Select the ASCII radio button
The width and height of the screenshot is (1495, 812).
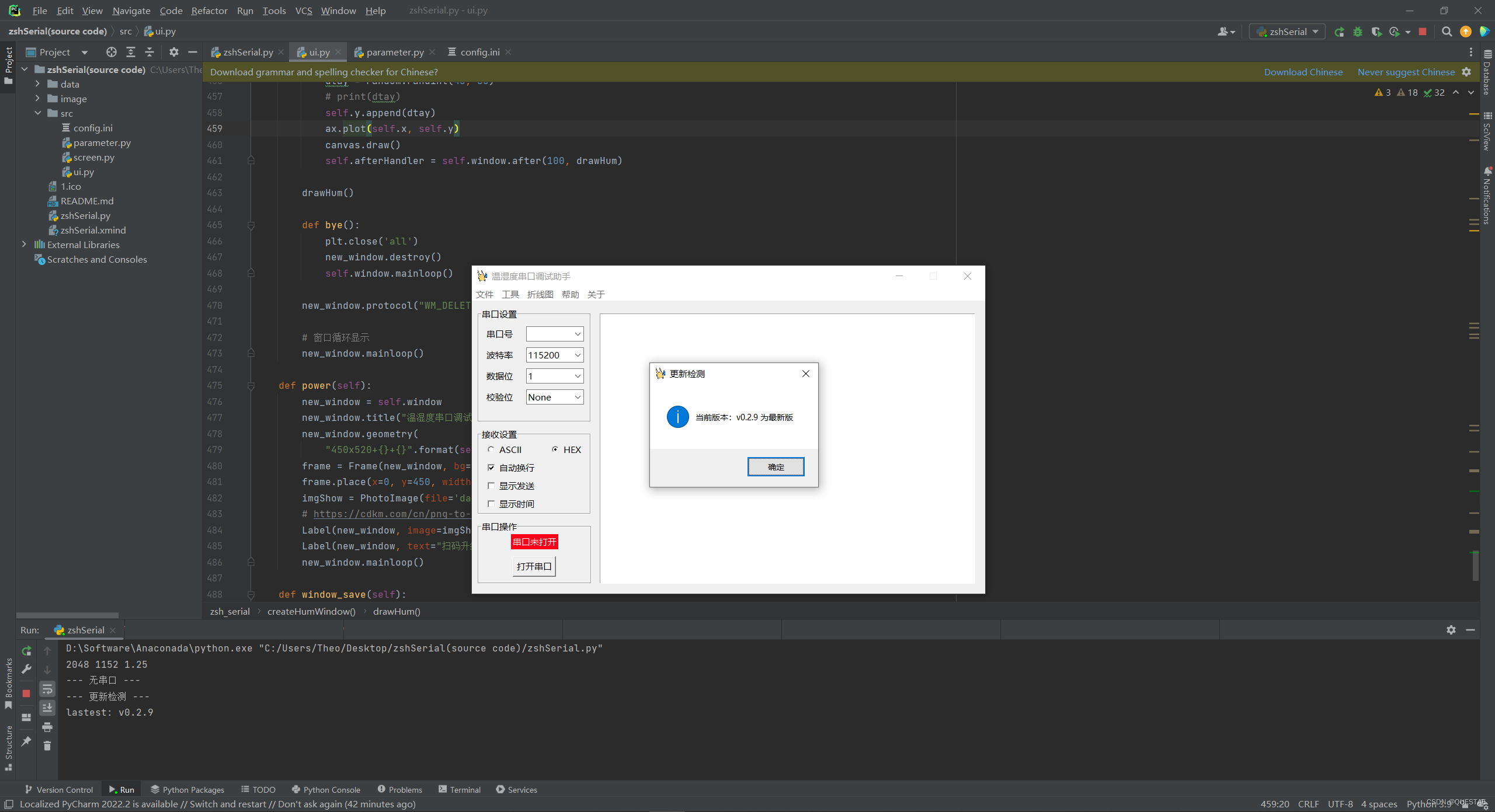click(491, 449)
